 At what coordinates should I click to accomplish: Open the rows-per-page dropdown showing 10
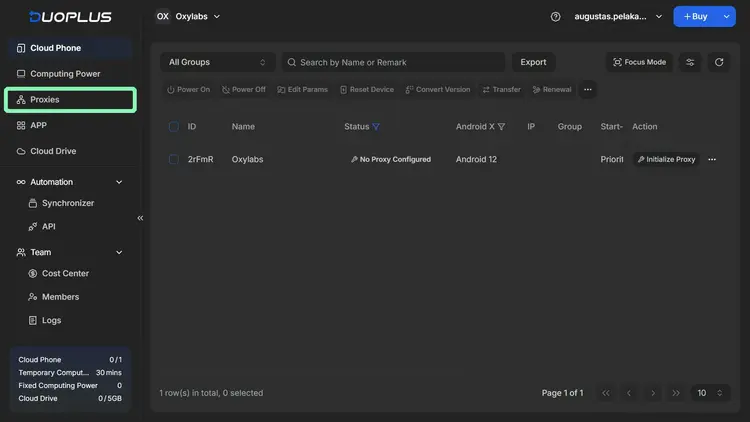tap(708, 393)
